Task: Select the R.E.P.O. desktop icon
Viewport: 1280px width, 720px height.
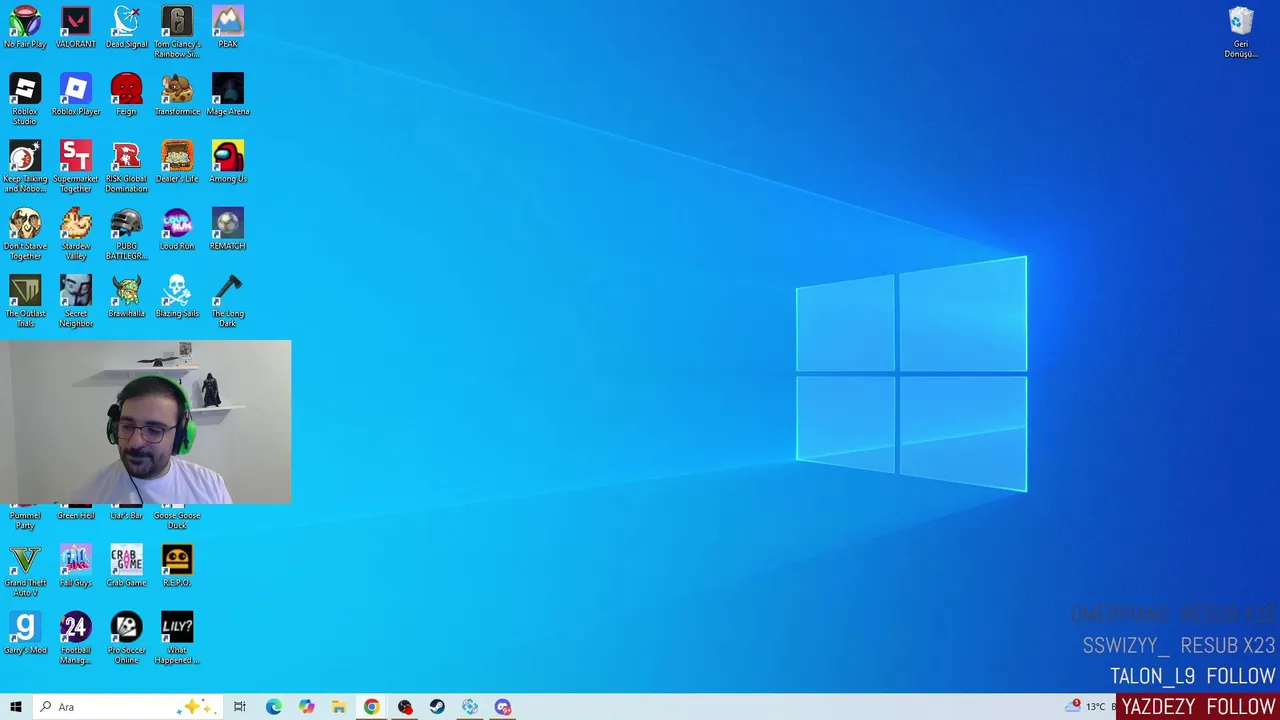Action: (x=177, y=565)
